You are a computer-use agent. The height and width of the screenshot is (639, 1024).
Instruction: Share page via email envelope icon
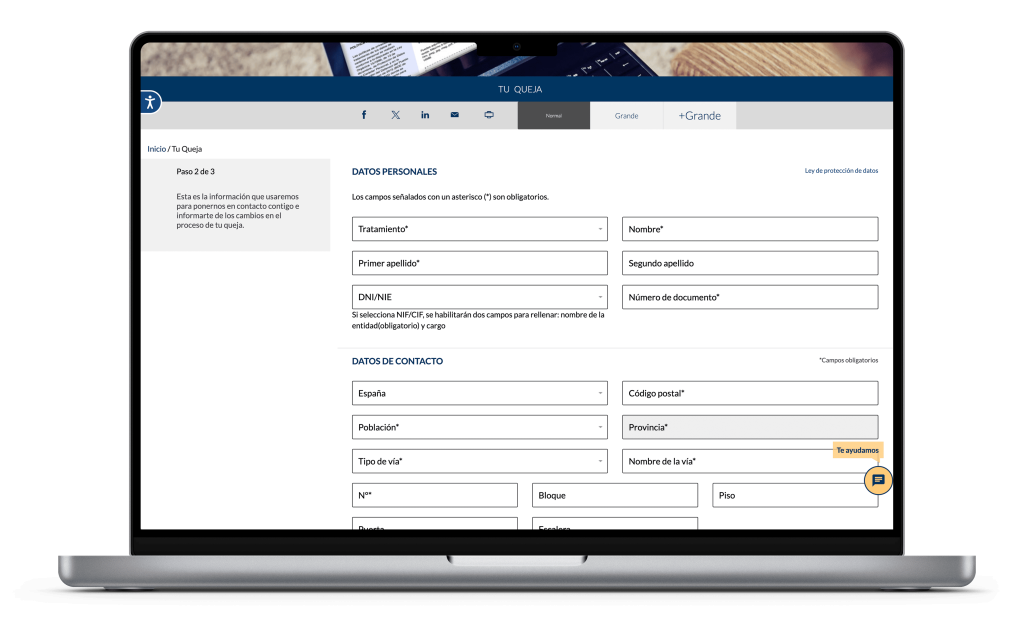[455, 115]
